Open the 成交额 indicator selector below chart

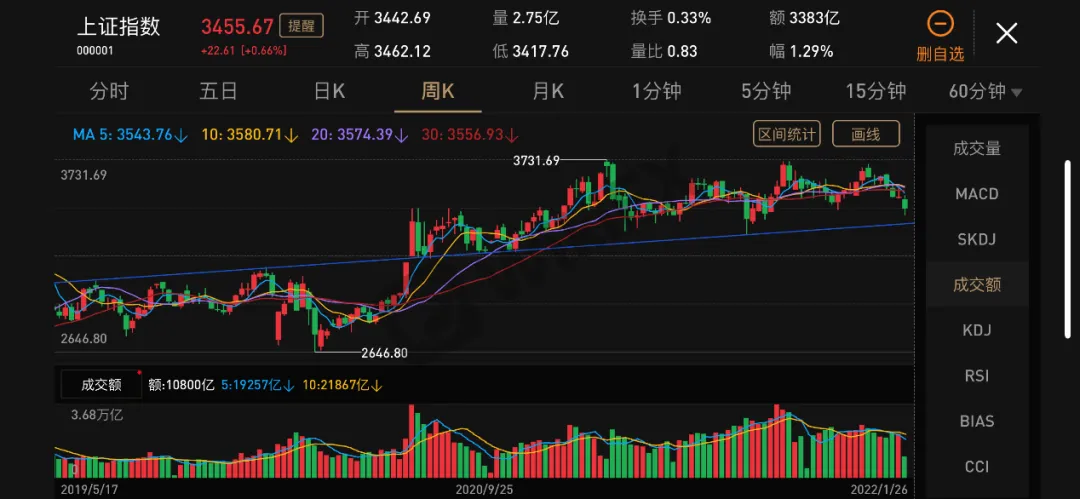pos(101,384)
